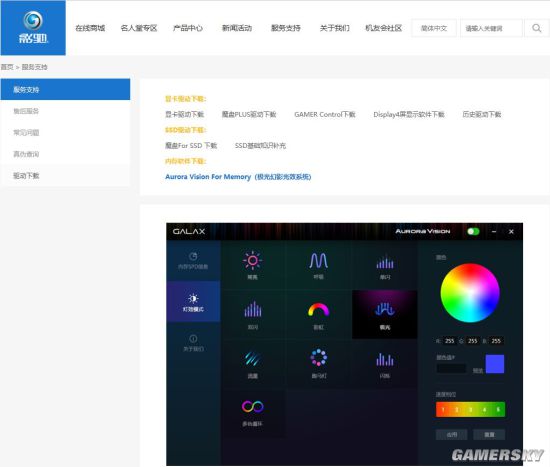The image size is (550, 467).
Task: Open the language selector showing 简体中文
Action: 434,28
